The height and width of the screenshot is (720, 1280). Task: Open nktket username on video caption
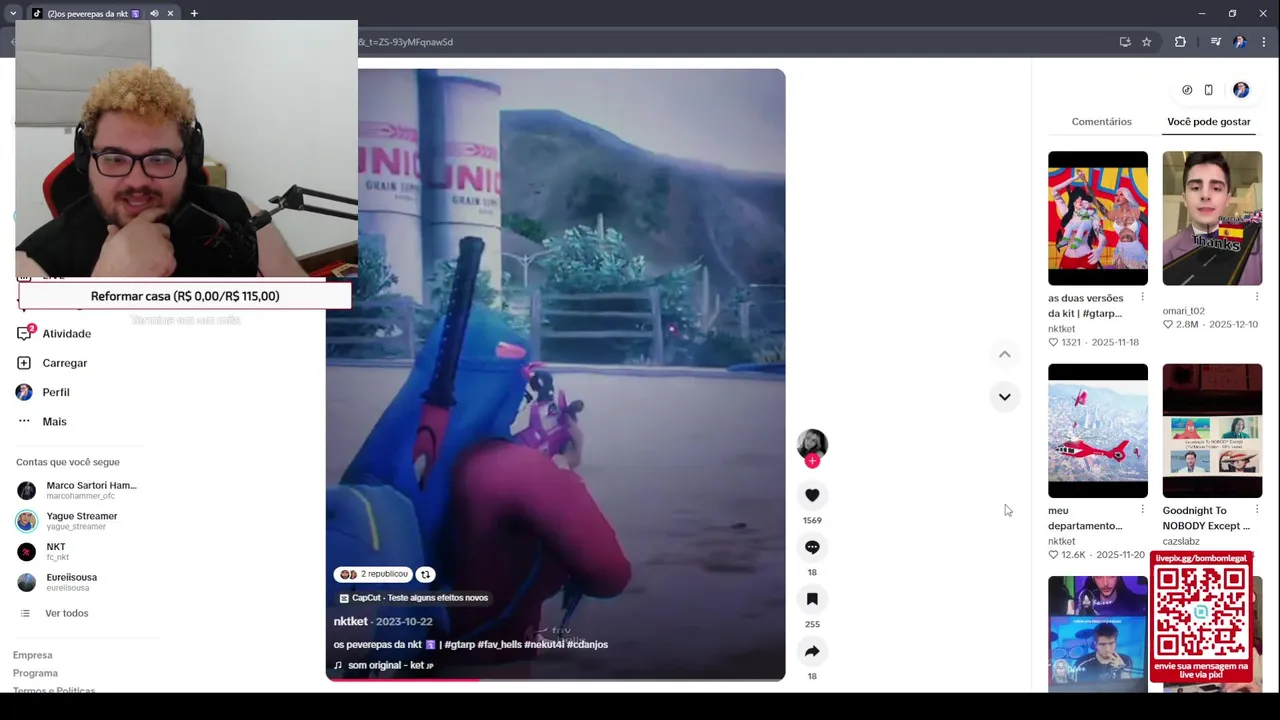pyautogui.click(x=351, y=621)
